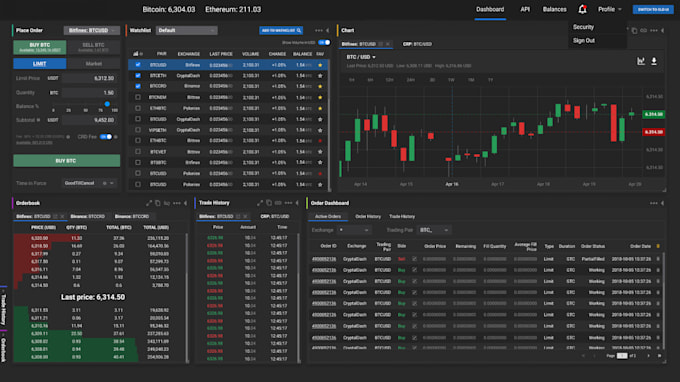Open the Dashboard nav item
Viewport: 680px width, 382px height.
pyautogui.click(x=490, y=9)
